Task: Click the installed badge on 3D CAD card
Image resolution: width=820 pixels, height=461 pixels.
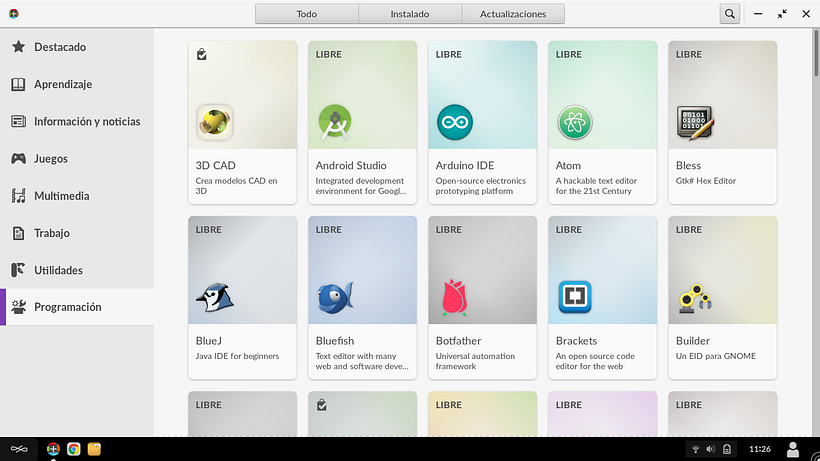Action: (x=202, y=54)
